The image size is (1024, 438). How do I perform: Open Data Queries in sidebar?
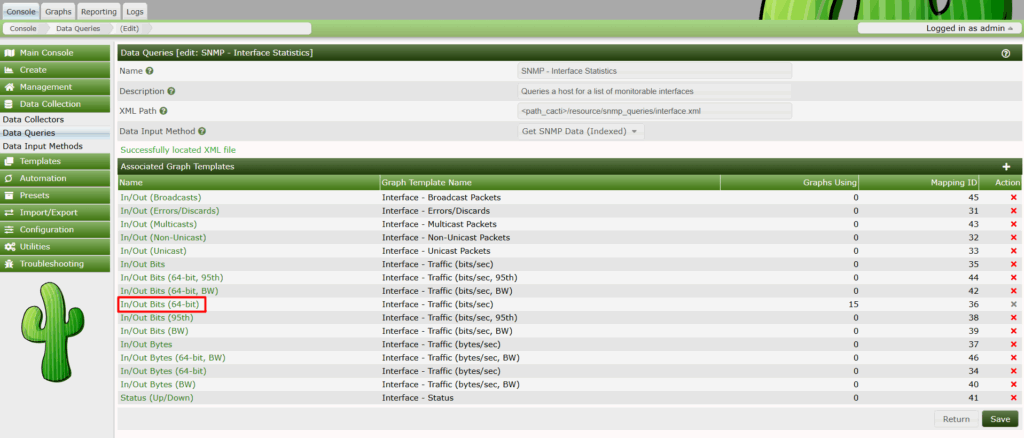[x=29, y=133]
